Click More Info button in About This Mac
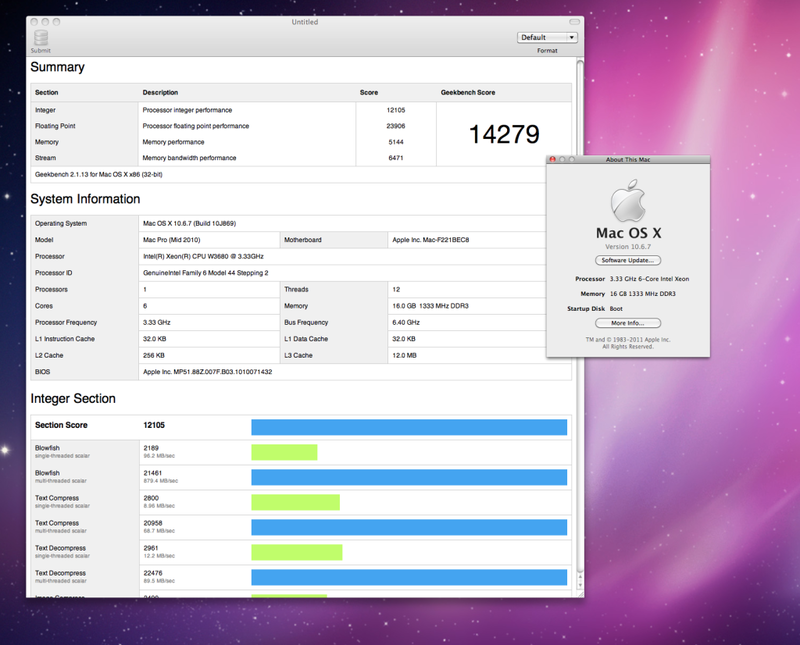Screen dimensions: 800x645 pyautogui.click(x=628, y=323)
